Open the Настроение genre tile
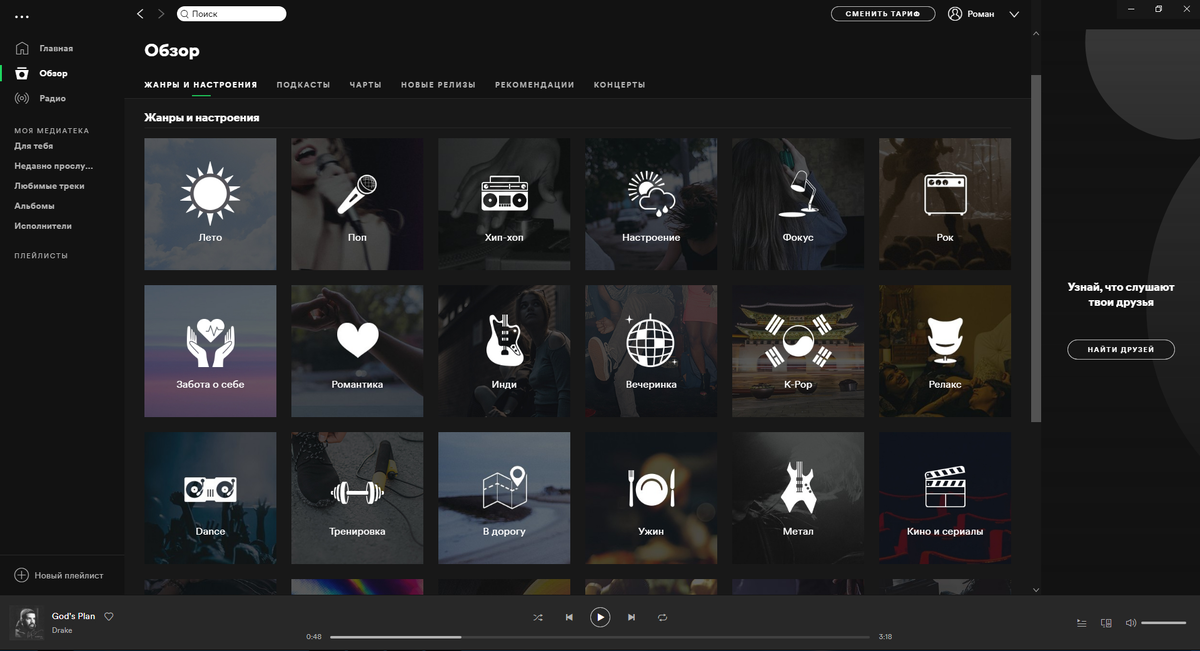 pos(651,204)
